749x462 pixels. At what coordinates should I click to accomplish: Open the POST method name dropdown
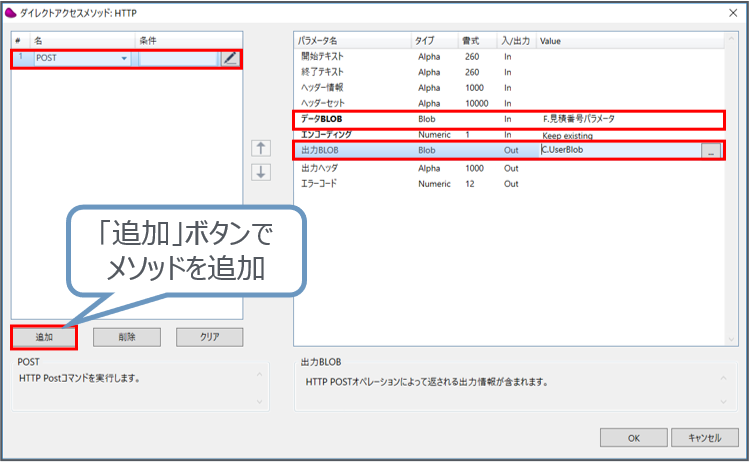pyautogui.click(x=124, y=59)
